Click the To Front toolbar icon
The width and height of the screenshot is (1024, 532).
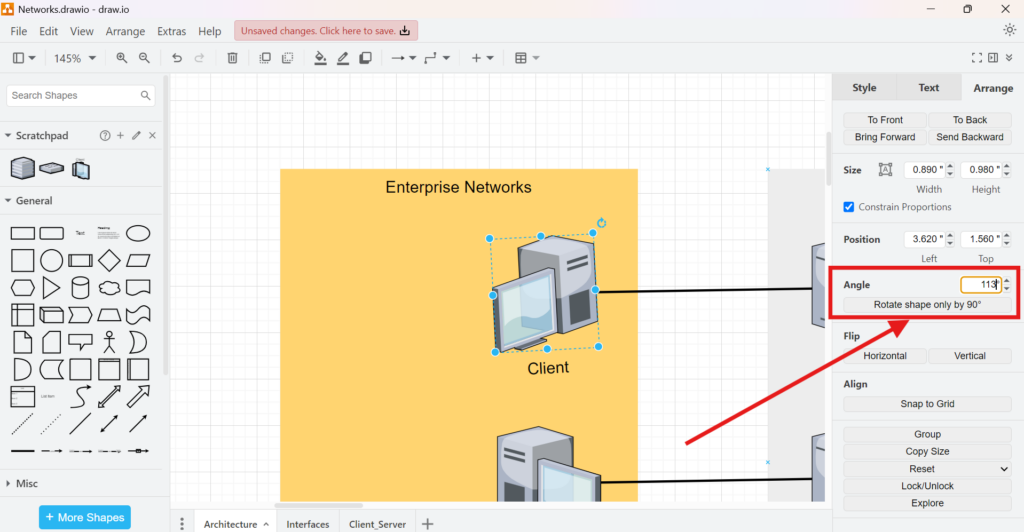point(265,58)
